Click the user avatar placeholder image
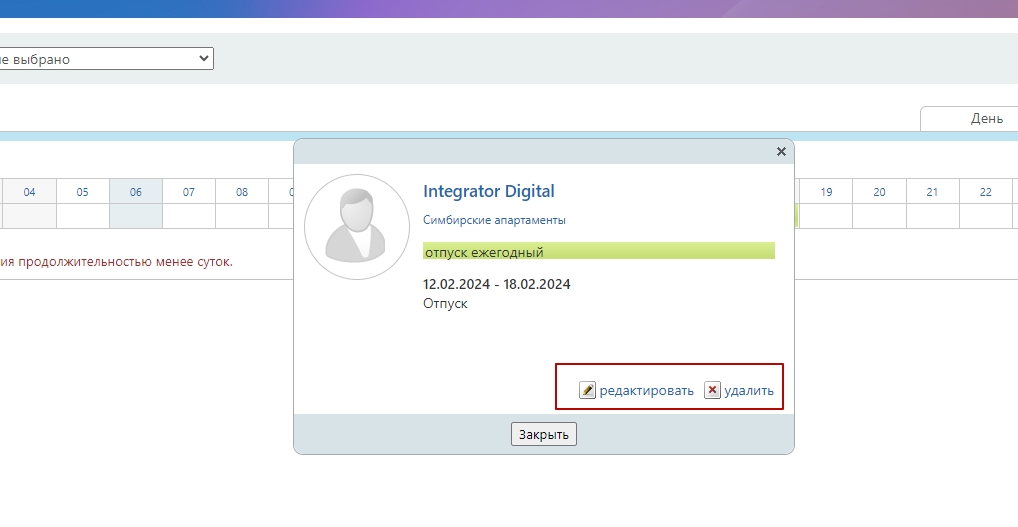Screen dimensions: 1018x527 tap(357, 227)
